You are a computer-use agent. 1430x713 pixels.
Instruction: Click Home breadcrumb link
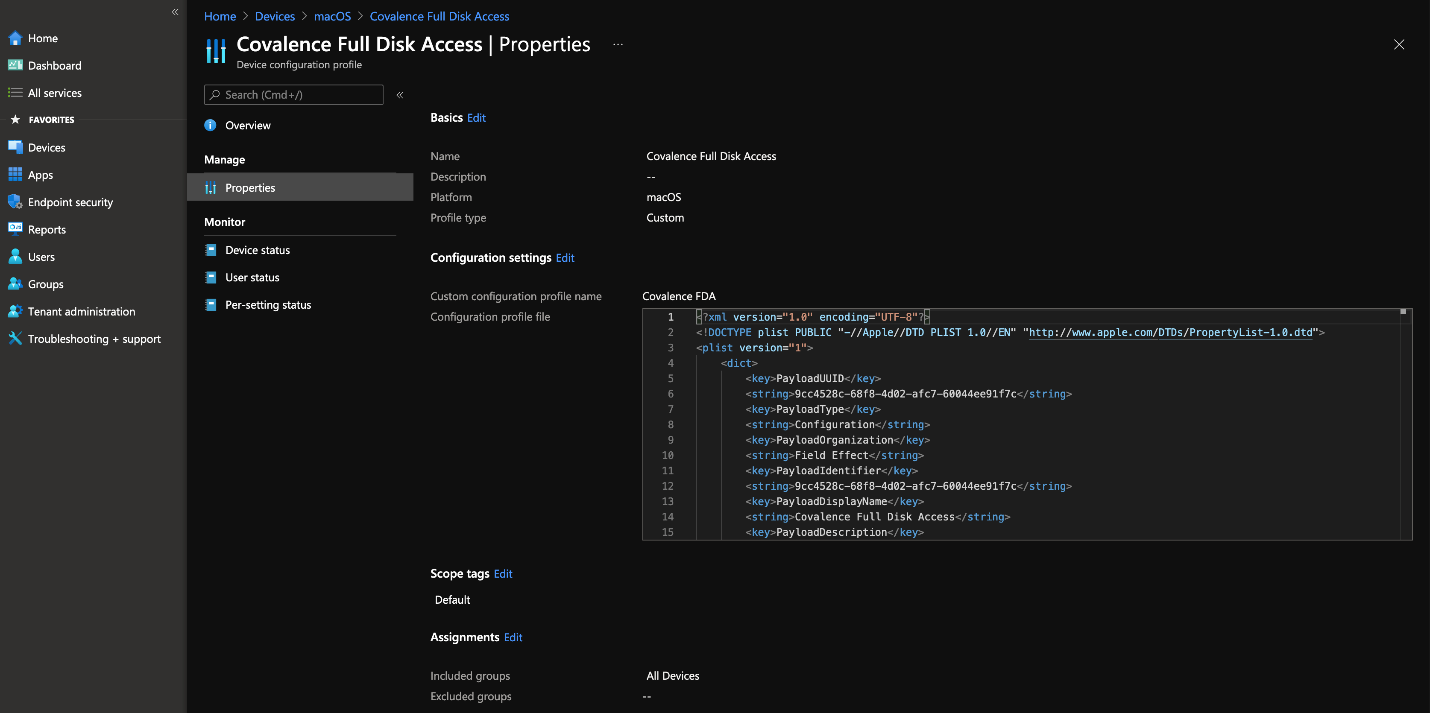(x=220, y=16)
